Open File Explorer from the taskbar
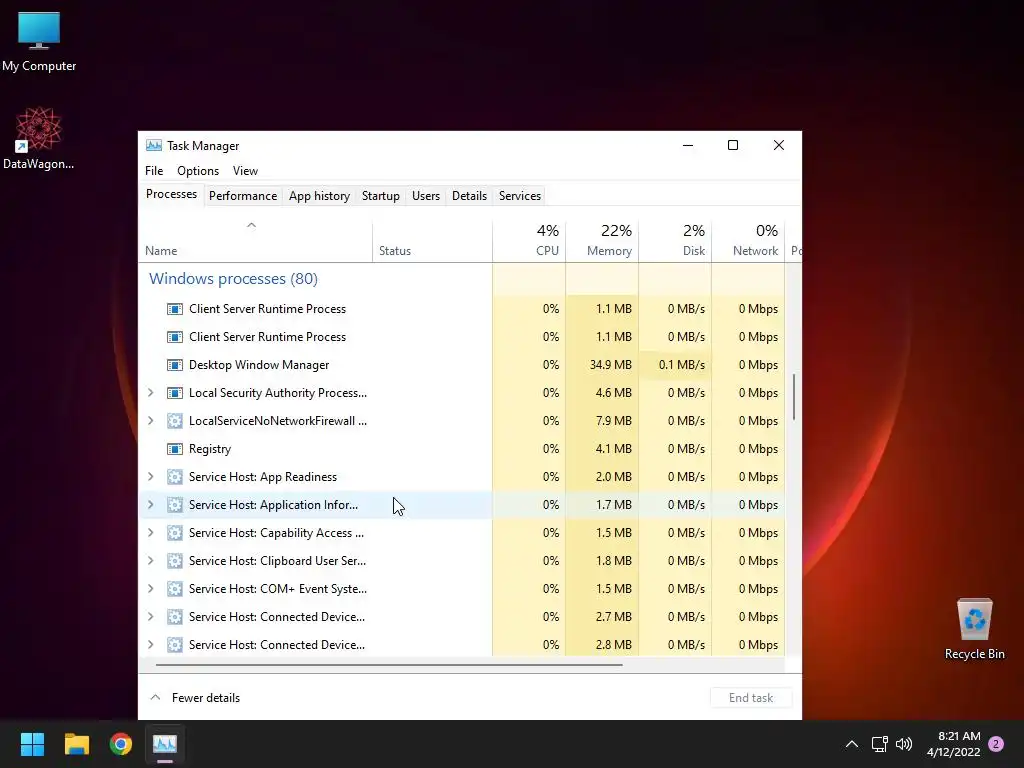Image resolution: width=1024 pixels, height=768 pixels. (x=76, y=744)
